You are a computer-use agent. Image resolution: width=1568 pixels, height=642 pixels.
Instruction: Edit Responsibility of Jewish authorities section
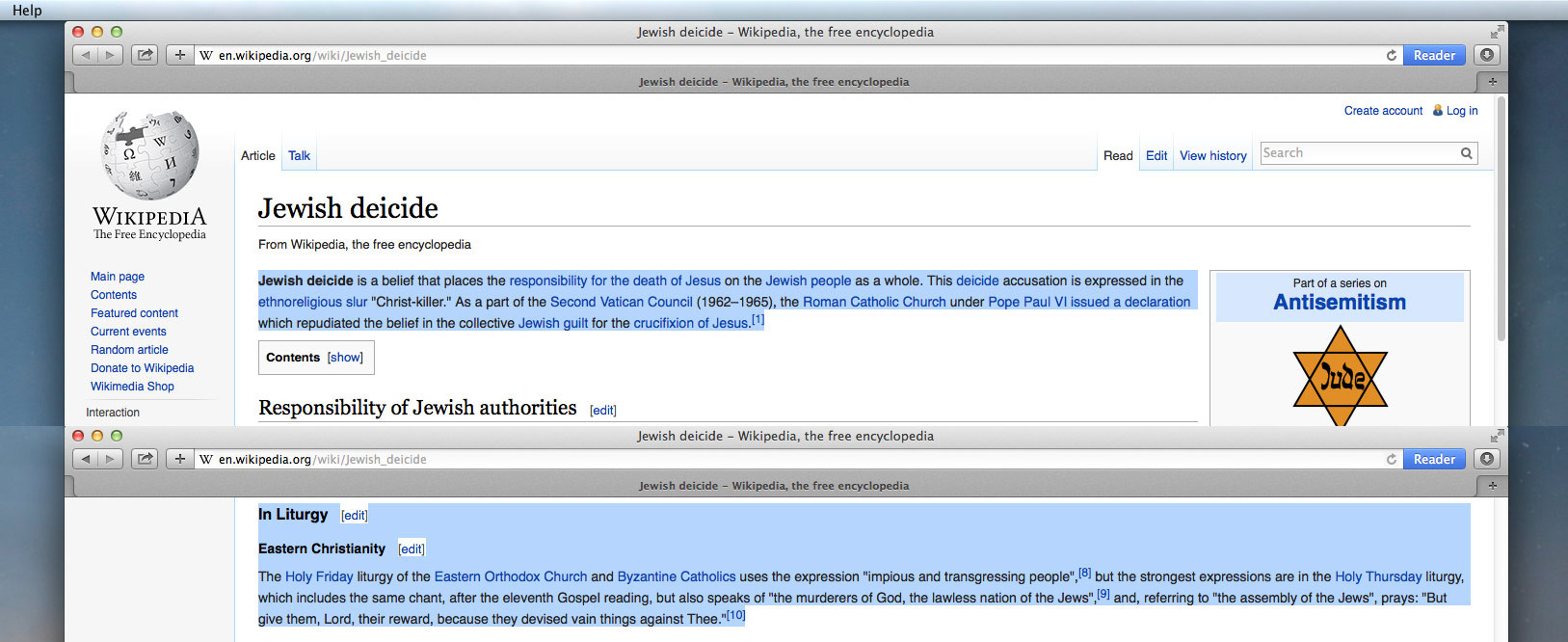pos(603,411)
